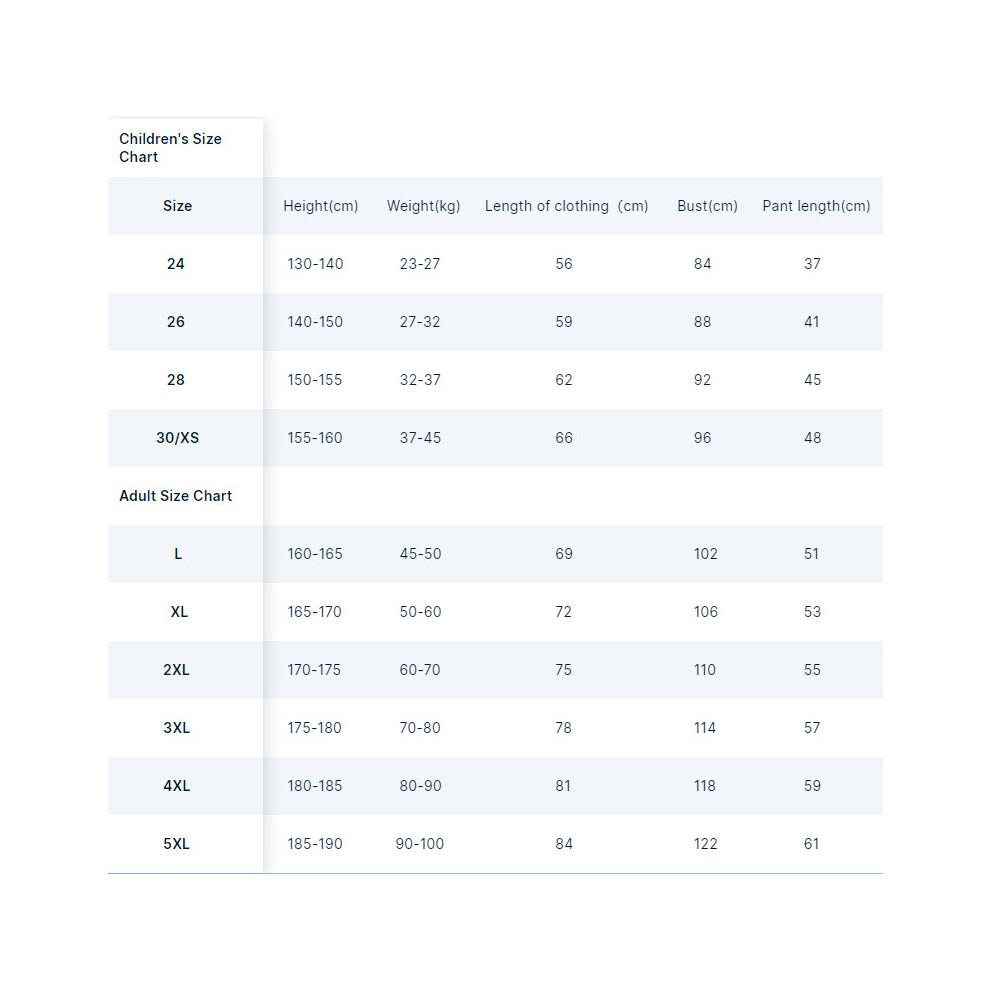Select the 4XL size row label
The image size is (990, 990).
point(176,786)
